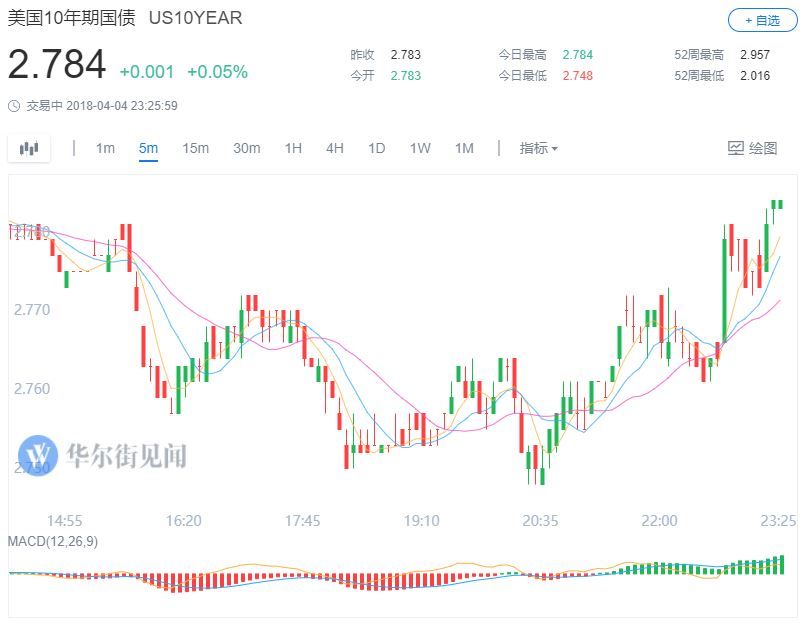This screenshot has width=805, height=631.
Task: Select the 15m interval
Action: (x=196, y=147)
